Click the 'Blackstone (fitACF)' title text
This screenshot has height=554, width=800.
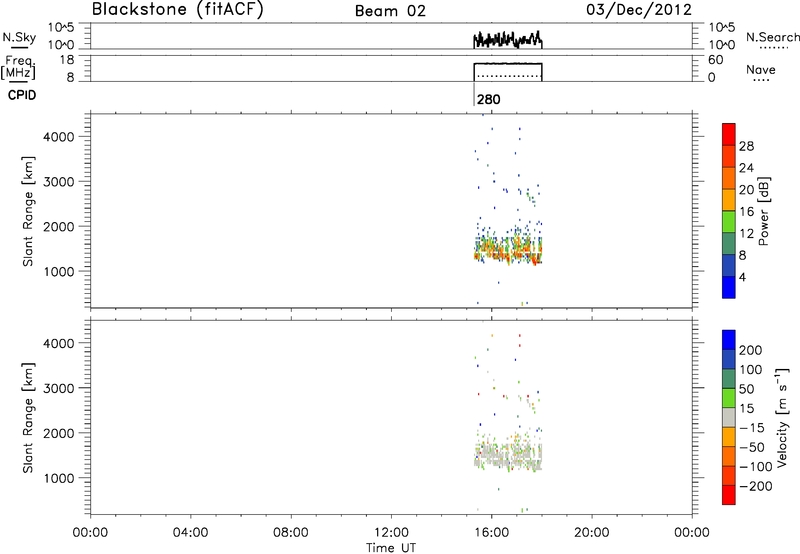[178, 10]
